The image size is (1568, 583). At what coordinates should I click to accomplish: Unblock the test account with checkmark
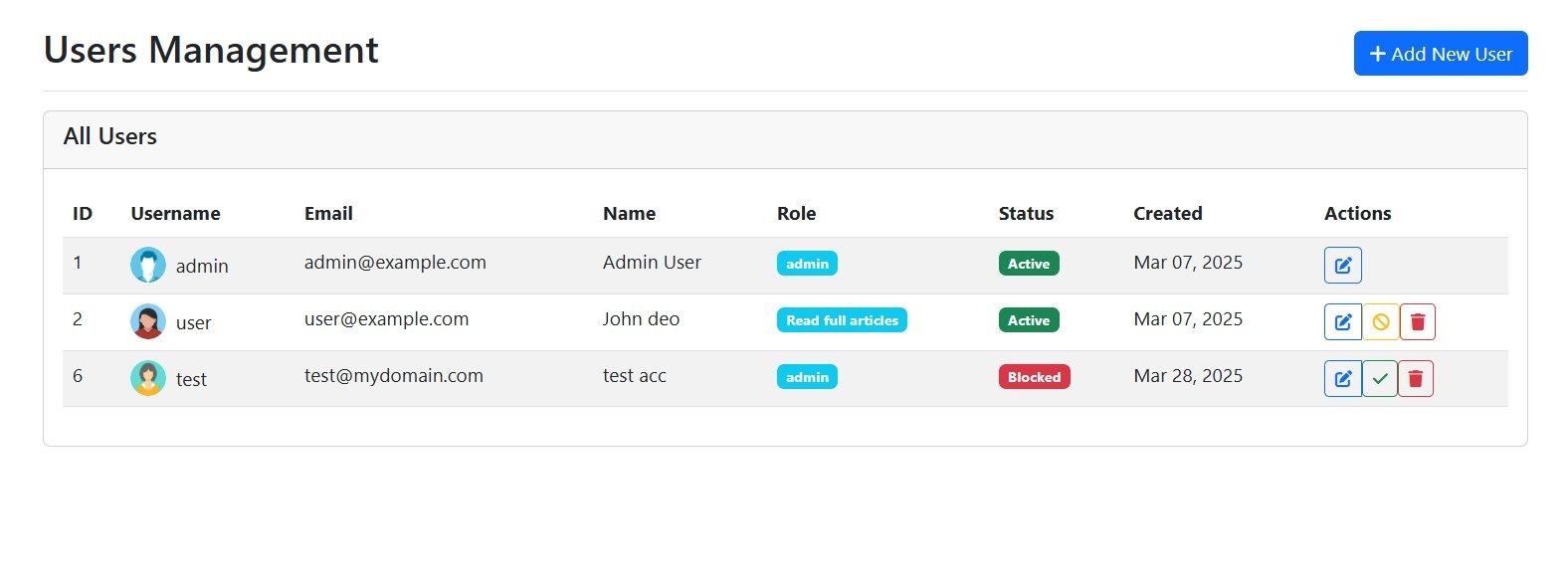pyautogui.click(x=1379, y=379)
